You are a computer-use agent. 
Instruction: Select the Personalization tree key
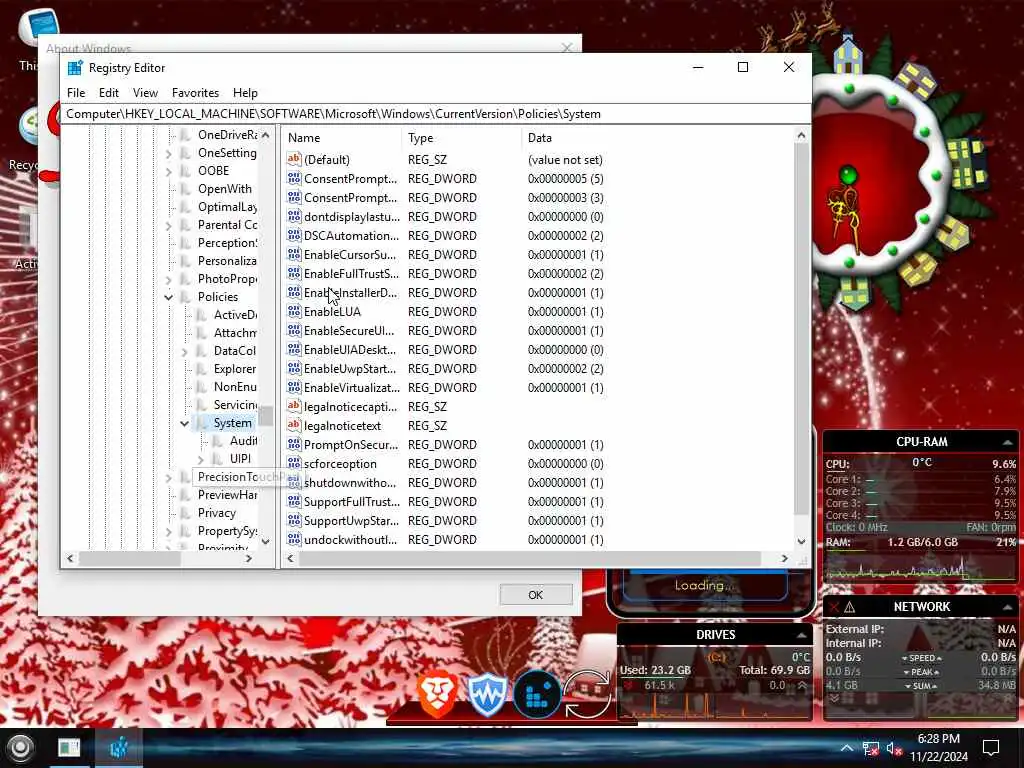(x=227, y=261)
